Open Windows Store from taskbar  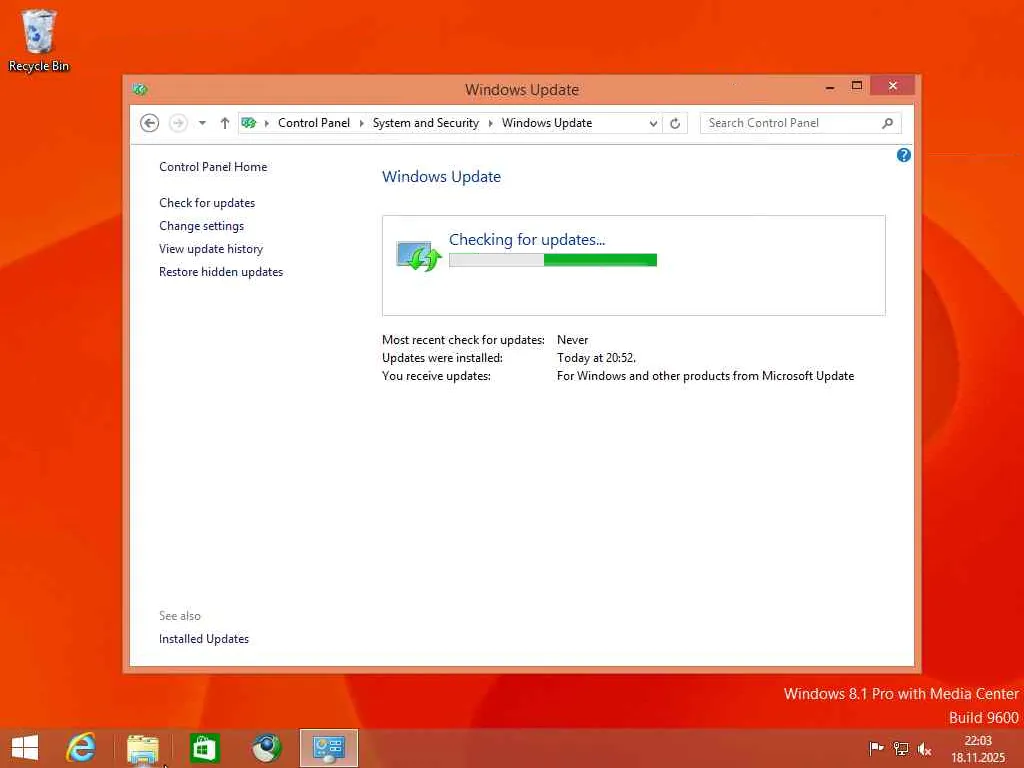tap(204, 748)
